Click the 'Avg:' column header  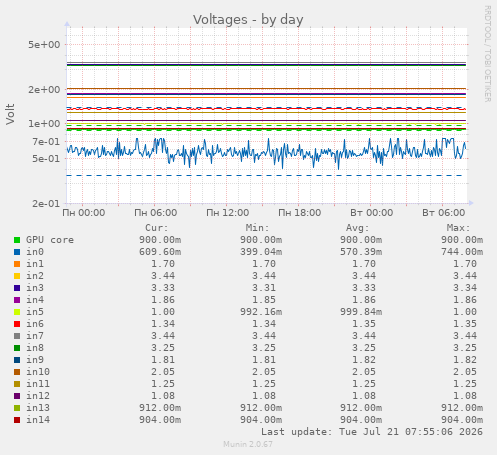pos(358,228)
